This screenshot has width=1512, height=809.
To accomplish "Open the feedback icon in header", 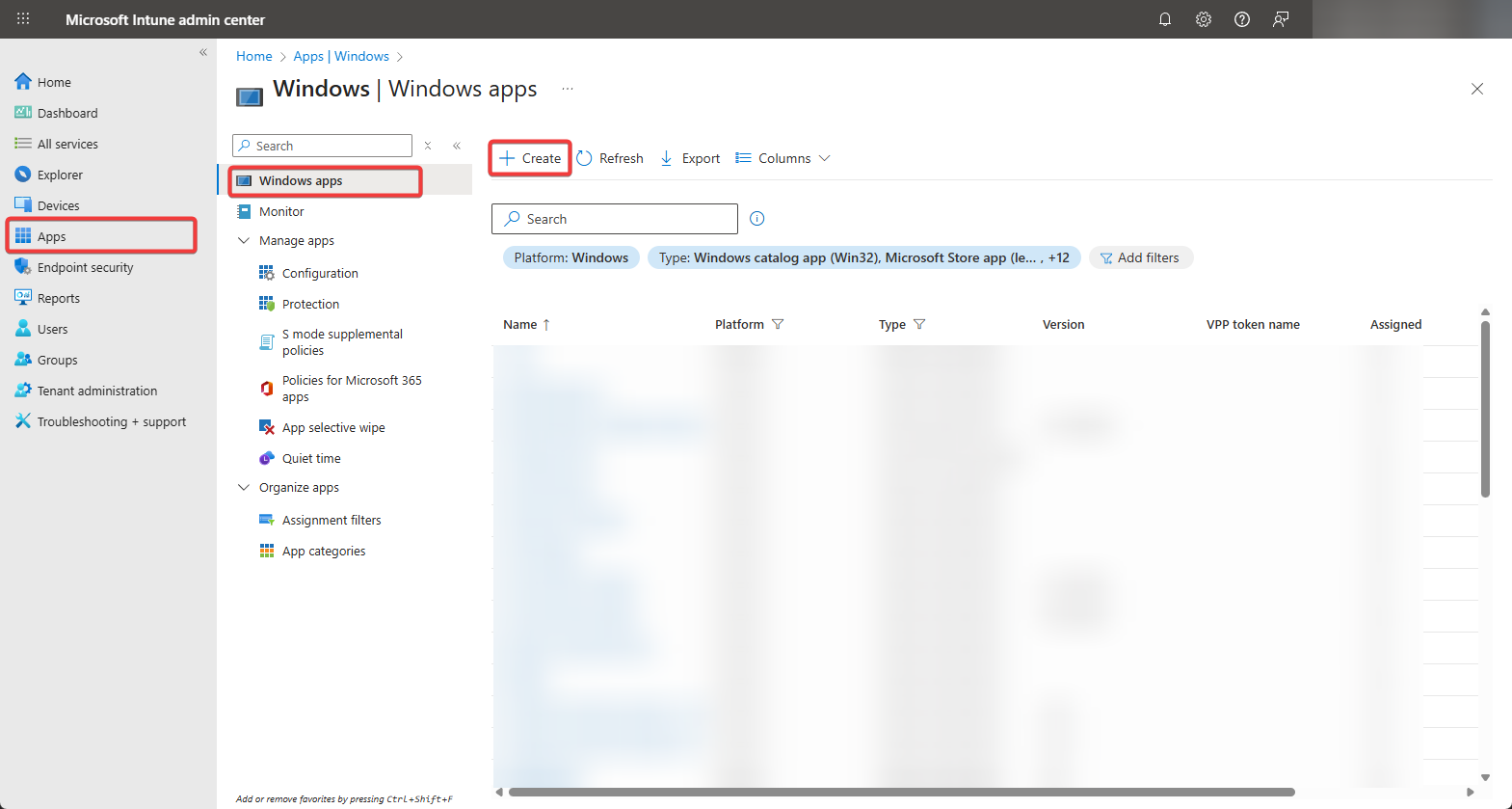I will [x=1280, y=19].
